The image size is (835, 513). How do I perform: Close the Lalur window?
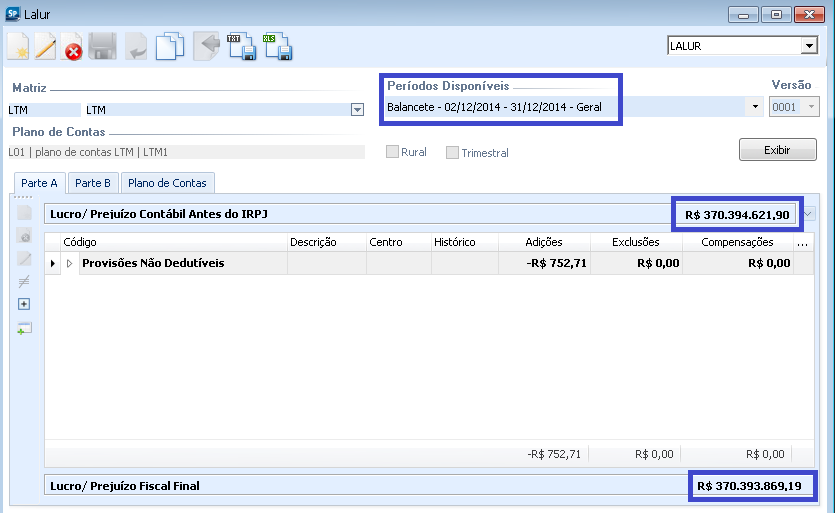click(x=809, y=14)
